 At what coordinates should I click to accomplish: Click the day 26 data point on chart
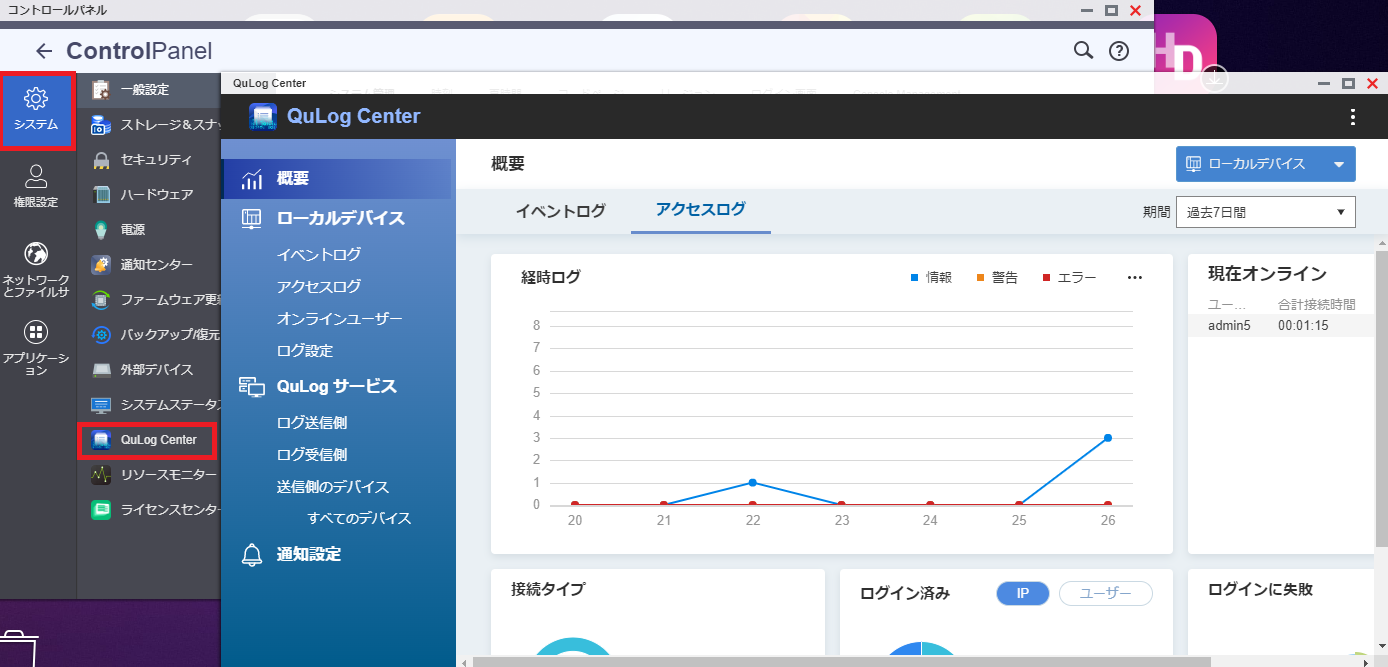(x=1108, y=438)
